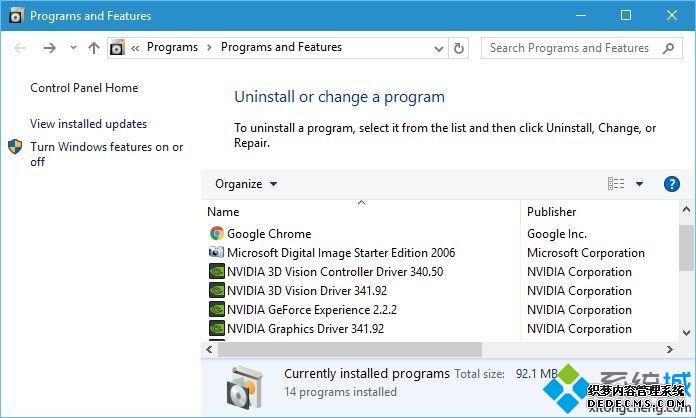Select Programs and Features breadcrumb
This screenshot has width=696, height=418.
pos(281,47)
